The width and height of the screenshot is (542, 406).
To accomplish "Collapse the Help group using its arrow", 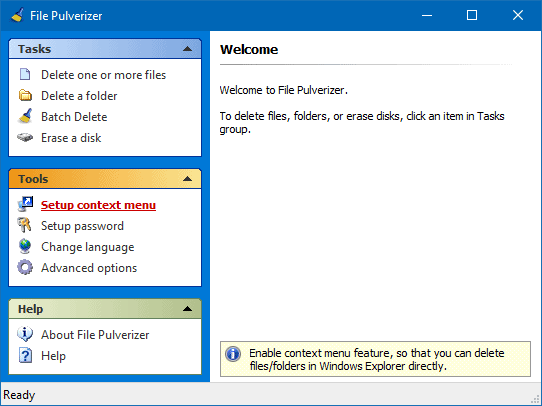I will coord(187,309).
